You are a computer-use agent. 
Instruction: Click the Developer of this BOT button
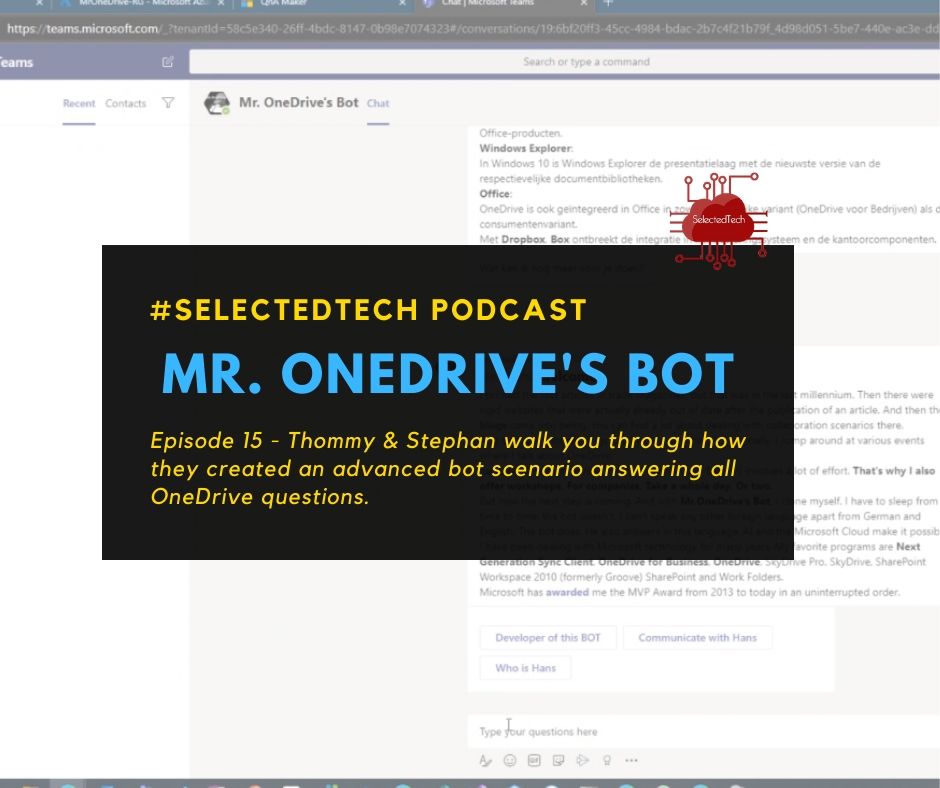[548, 637]
